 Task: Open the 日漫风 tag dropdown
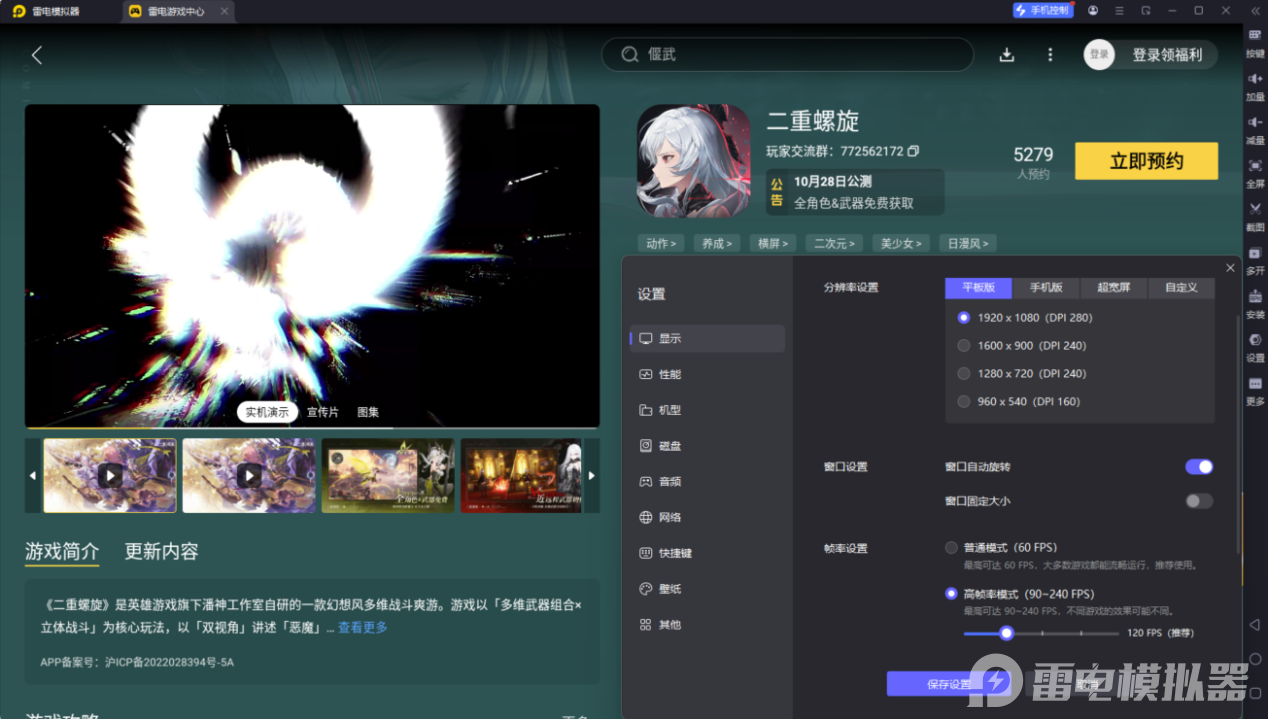tap(966, 243)
